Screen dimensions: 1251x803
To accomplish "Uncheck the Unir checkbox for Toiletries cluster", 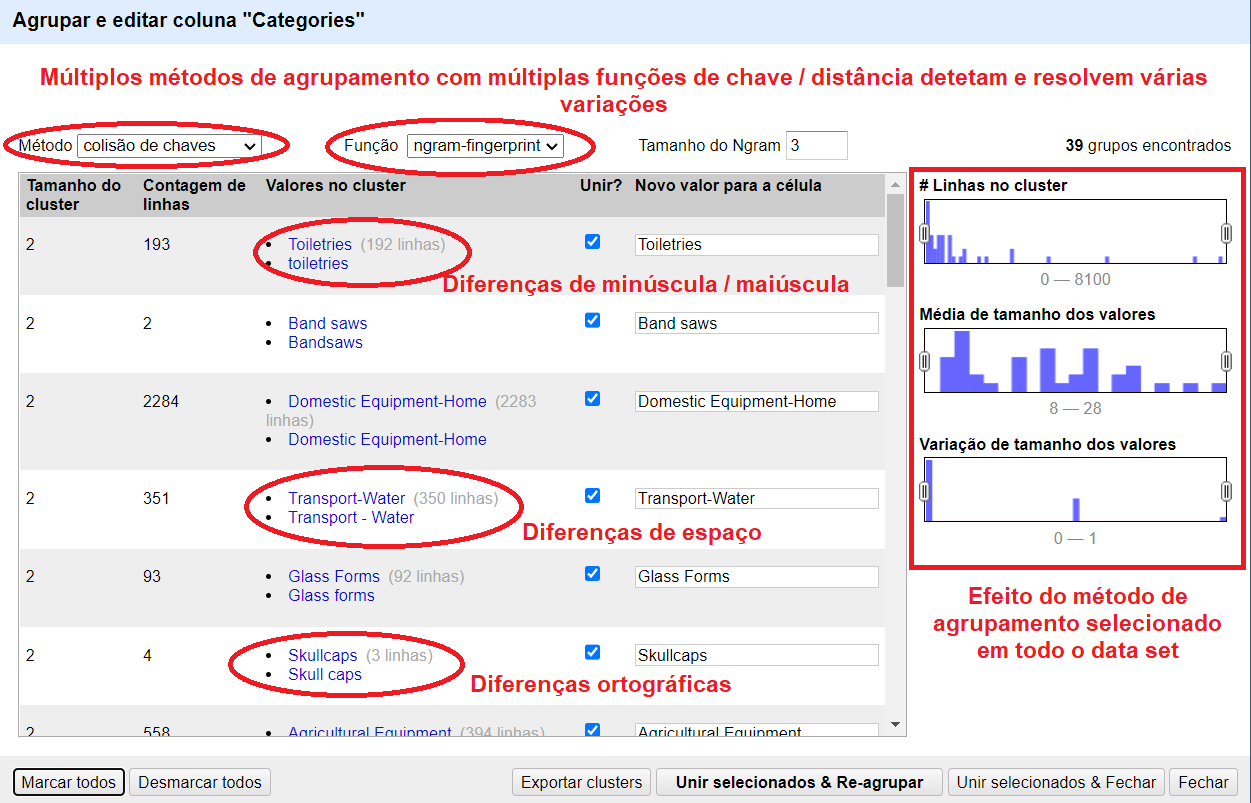I will pos(594,241).
